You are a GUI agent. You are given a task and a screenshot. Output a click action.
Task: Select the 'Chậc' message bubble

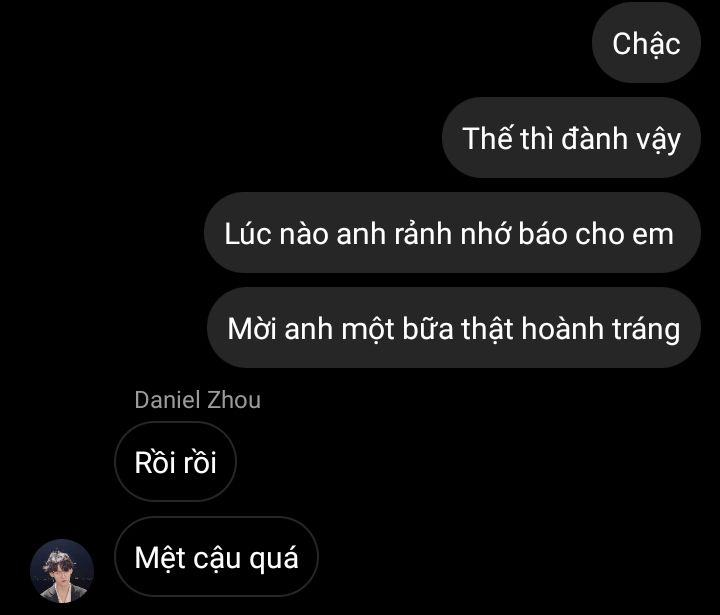(x=647, y=44)
